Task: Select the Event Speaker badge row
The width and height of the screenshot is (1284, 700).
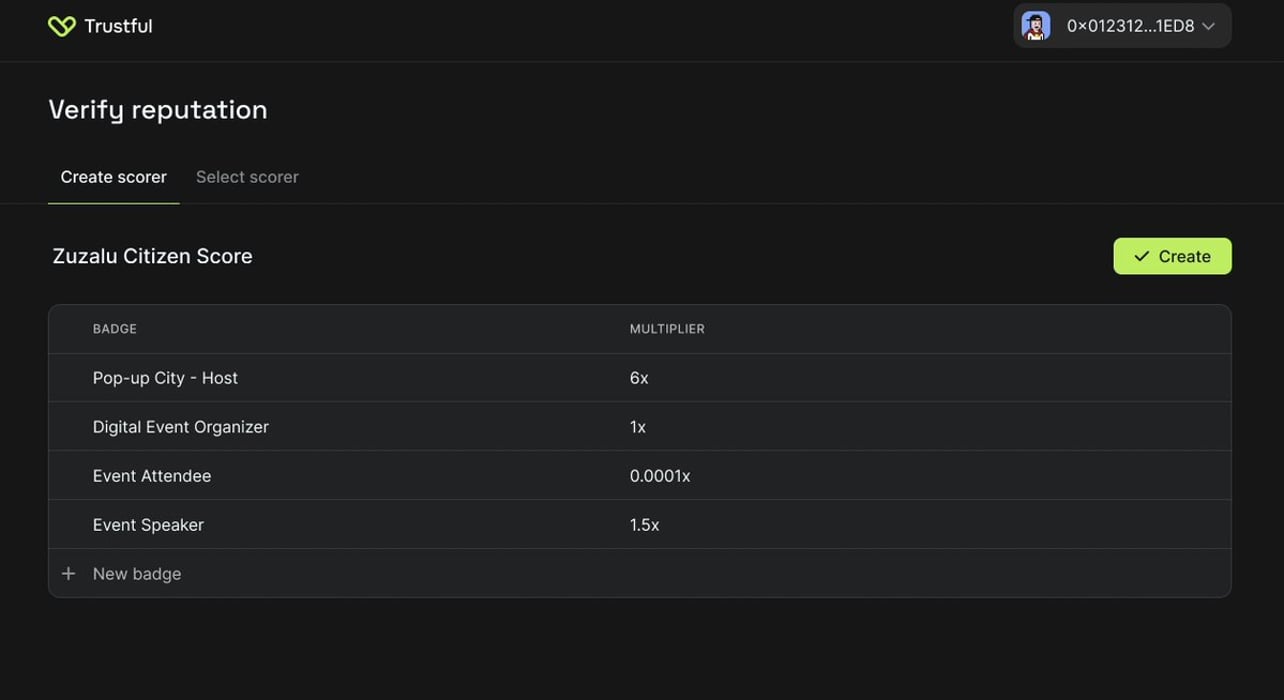Action: [640, 525]
